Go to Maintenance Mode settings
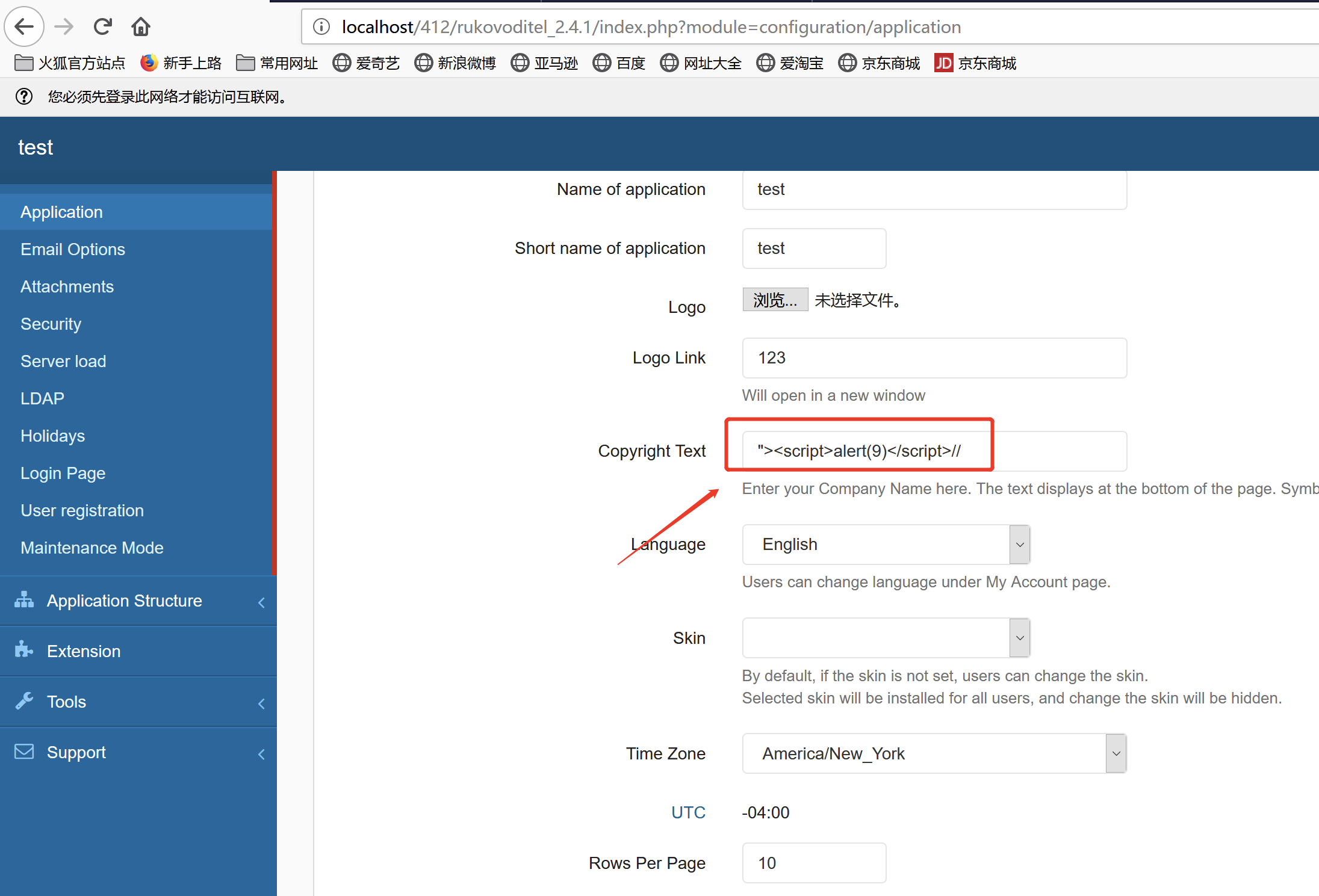The width and height of the screenshot is (1319, 896). 92,548
